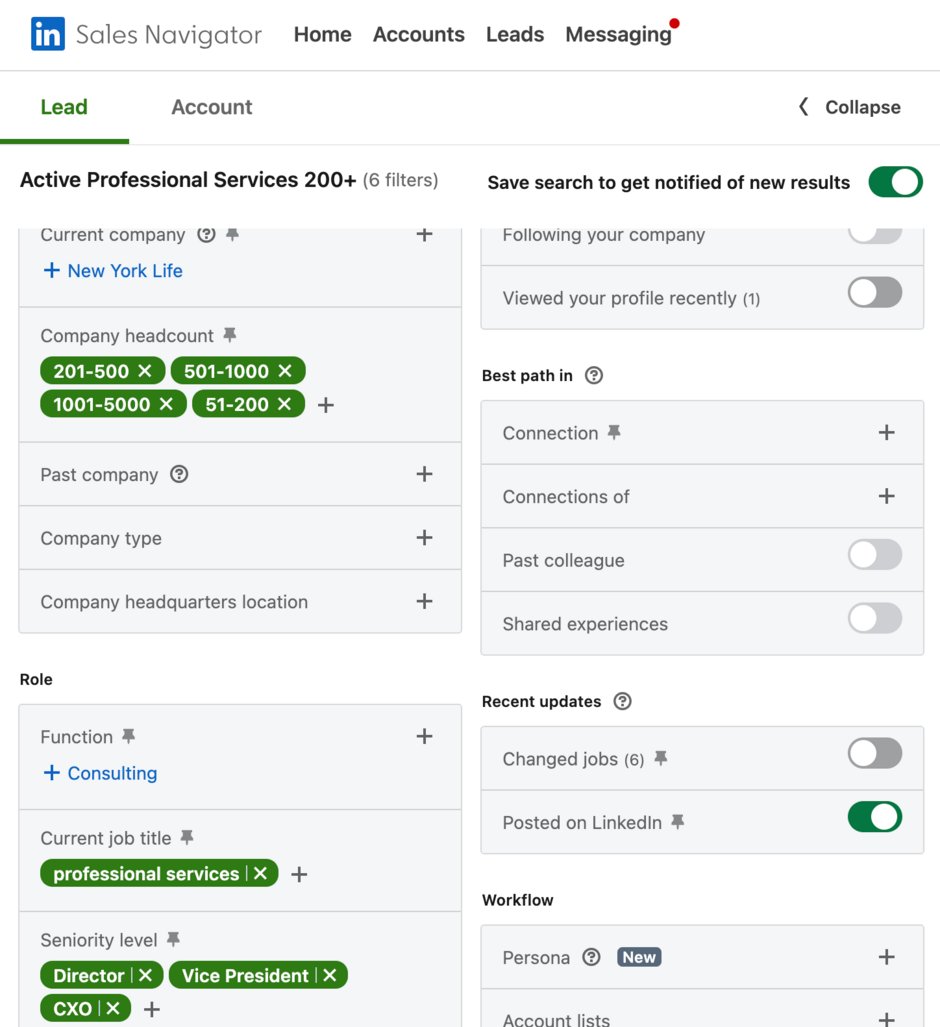Remove professional services job title filter

[x=261, y=874]
